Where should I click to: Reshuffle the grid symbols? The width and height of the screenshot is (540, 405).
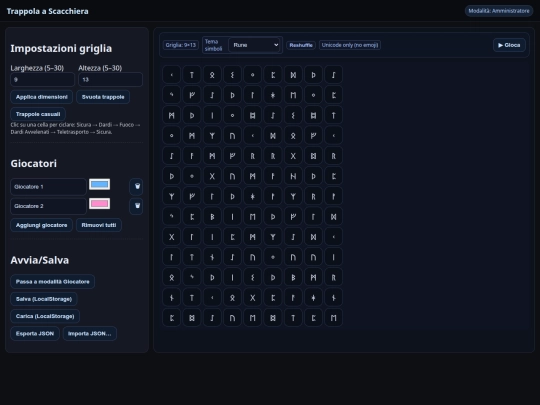pos(301,45)
